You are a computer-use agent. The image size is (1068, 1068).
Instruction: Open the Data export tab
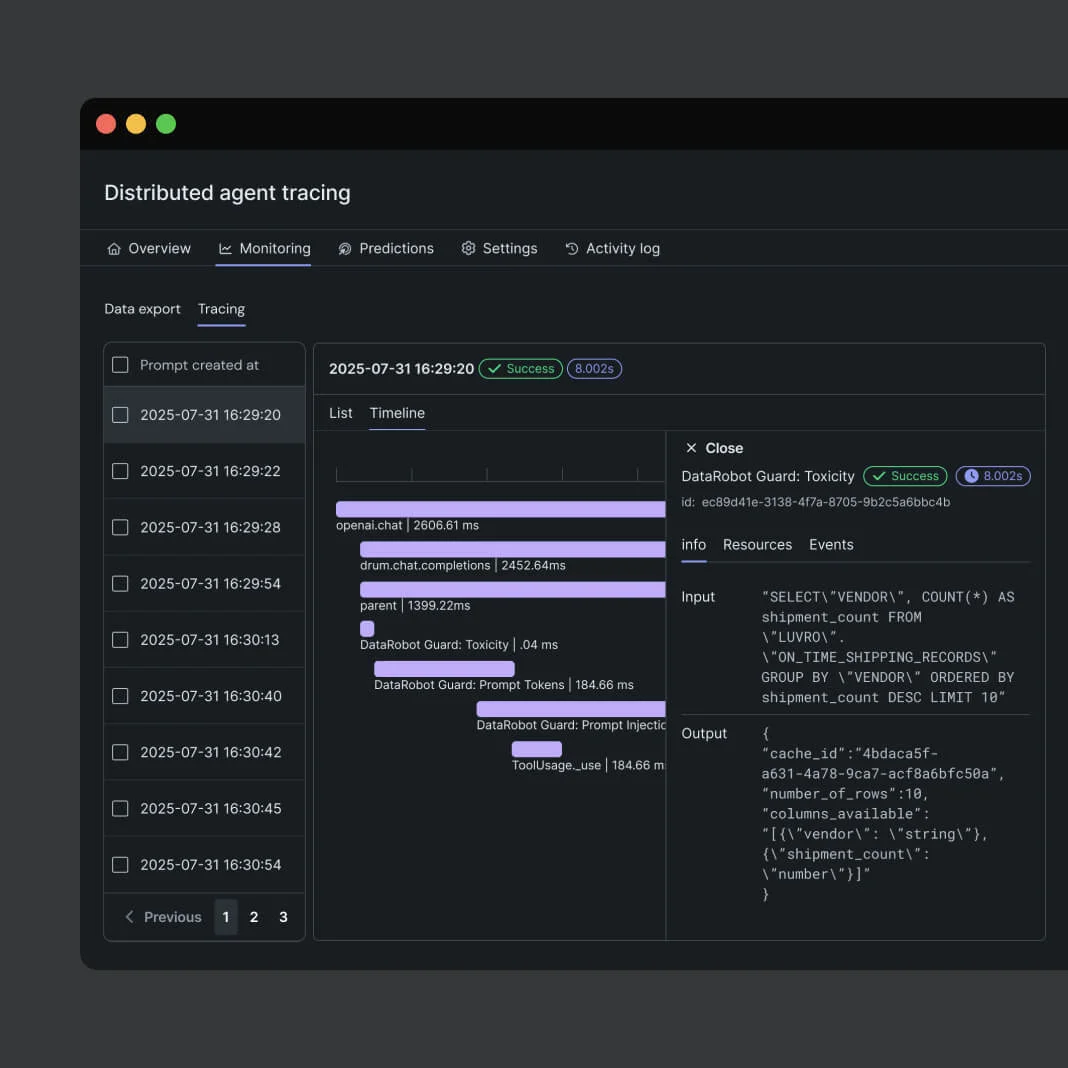[x=142, y=309]
